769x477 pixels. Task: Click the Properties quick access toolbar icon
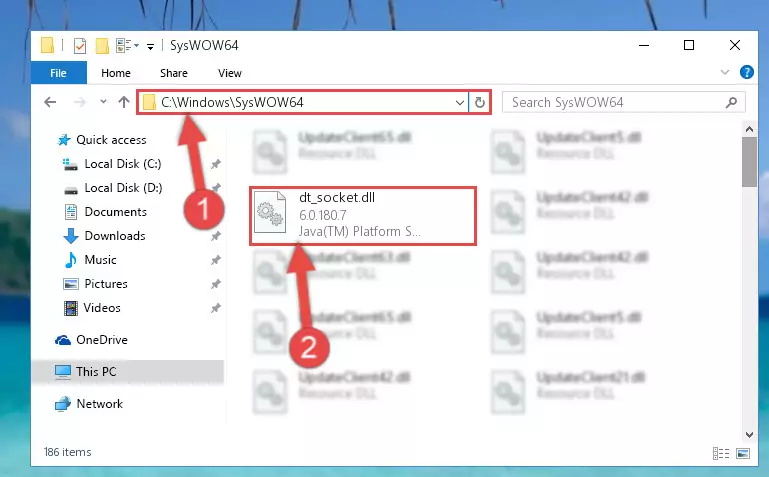(79, 46)
